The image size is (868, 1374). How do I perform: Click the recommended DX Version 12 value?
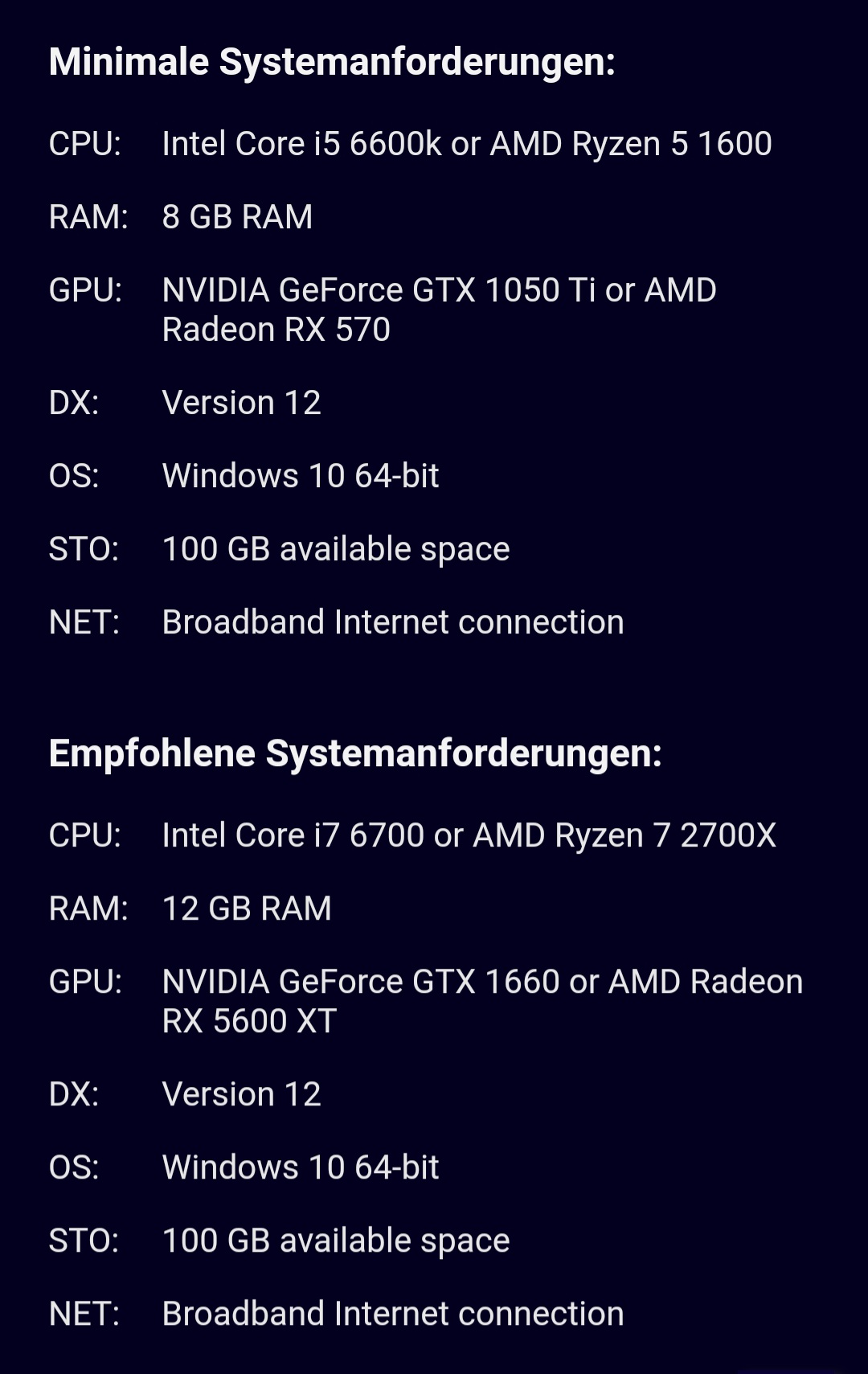pos(242,1094)
